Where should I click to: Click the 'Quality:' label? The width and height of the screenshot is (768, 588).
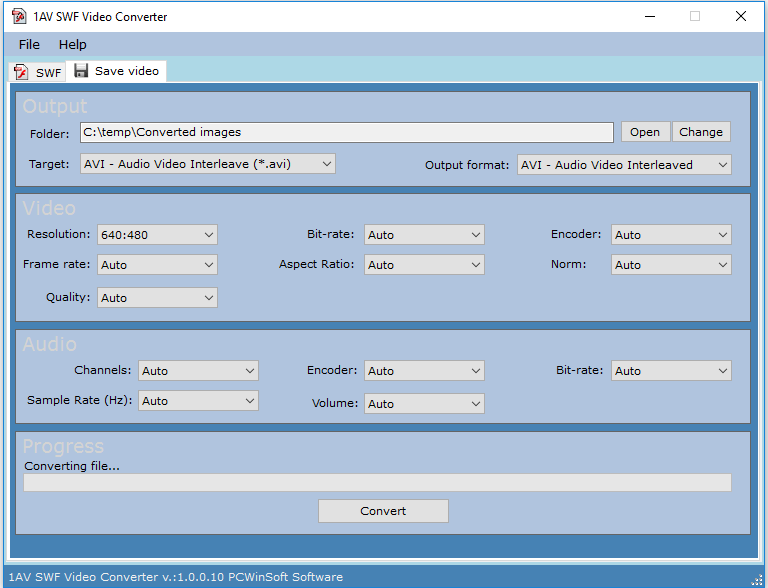(x=68, y=297)
